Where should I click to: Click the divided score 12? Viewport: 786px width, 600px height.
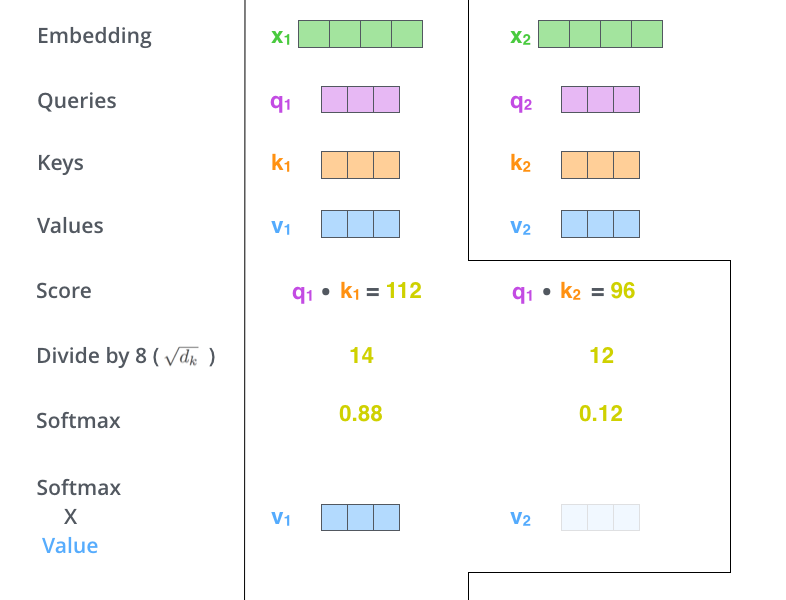pos(602,355)
